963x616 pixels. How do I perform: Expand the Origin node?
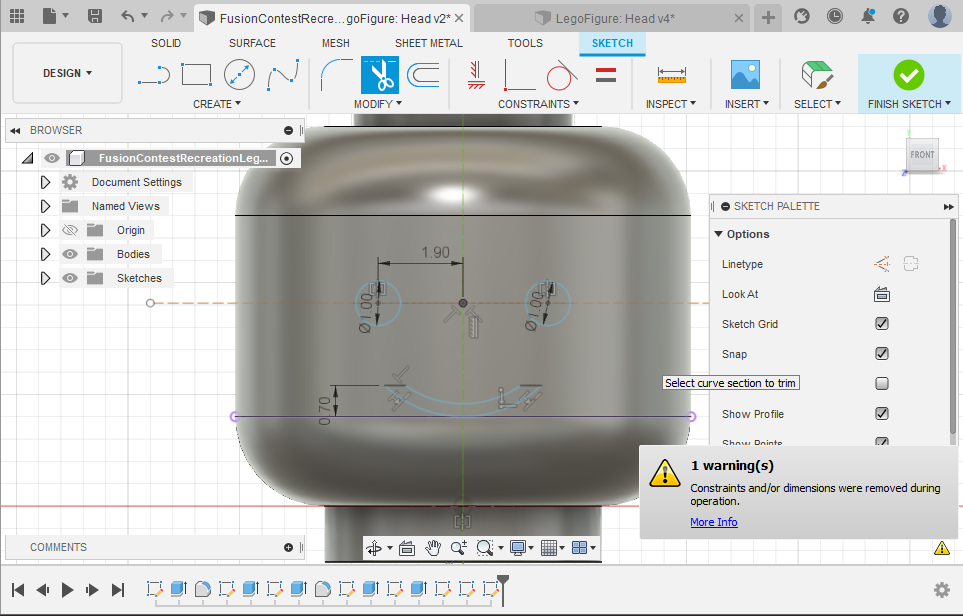(45, 230)
